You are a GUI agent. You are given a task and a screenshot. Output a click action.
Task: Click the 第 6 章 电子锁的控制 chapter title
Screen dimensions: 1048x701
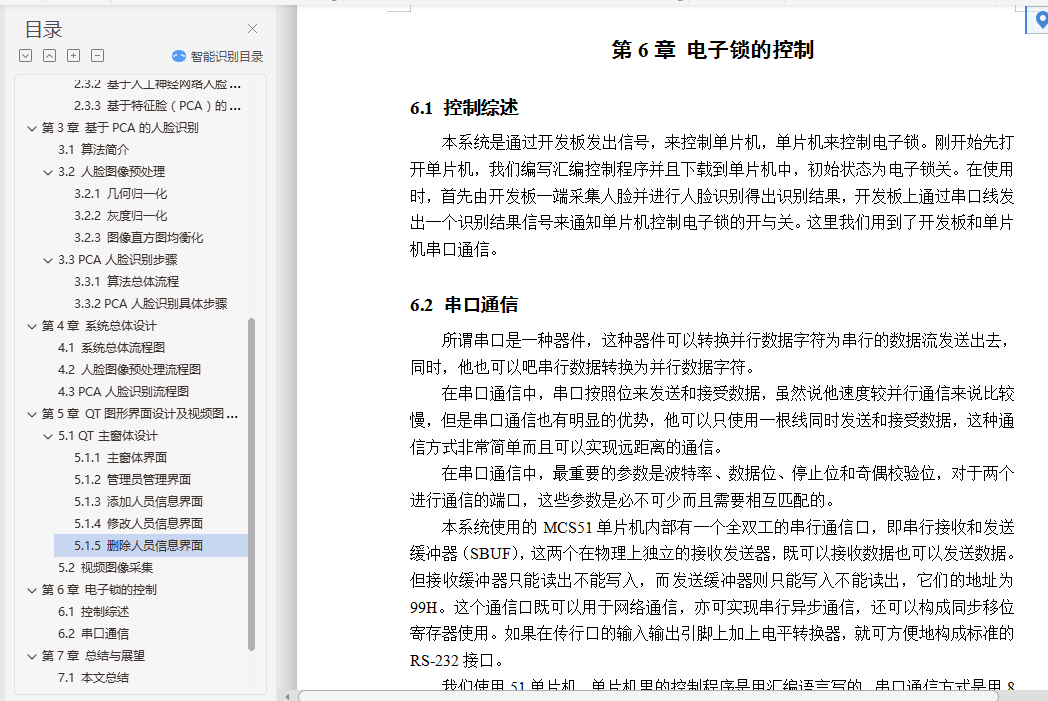tap(712, 50)
